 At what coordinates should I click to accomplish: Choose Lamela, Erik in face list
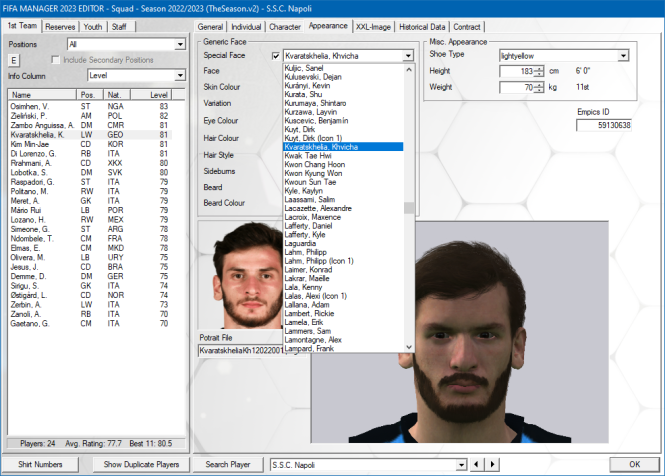[x=343, y=322]
